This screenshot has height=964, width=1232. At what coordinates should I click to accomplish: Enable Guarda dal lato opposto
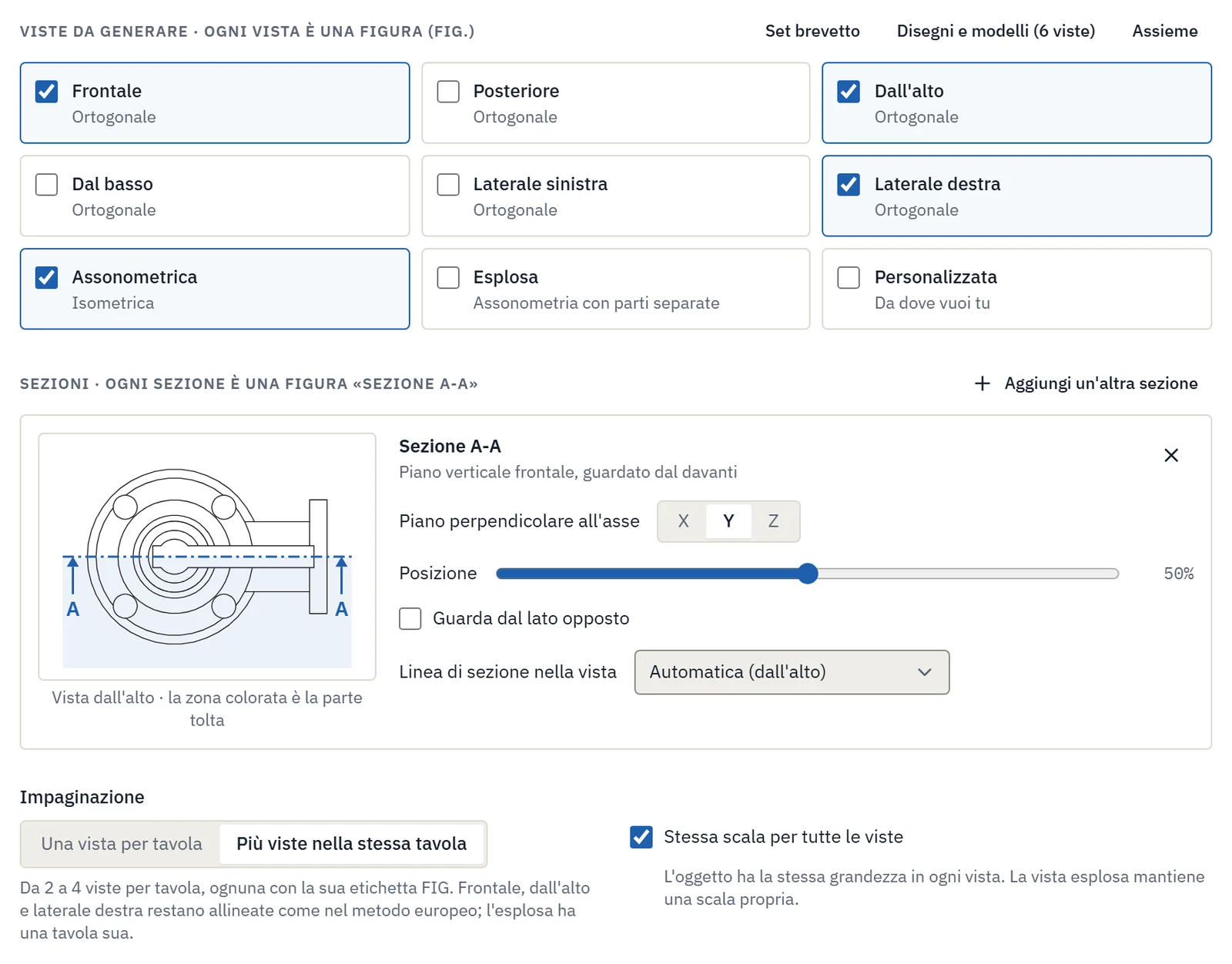pyautogui.click(x=410, y=619)
